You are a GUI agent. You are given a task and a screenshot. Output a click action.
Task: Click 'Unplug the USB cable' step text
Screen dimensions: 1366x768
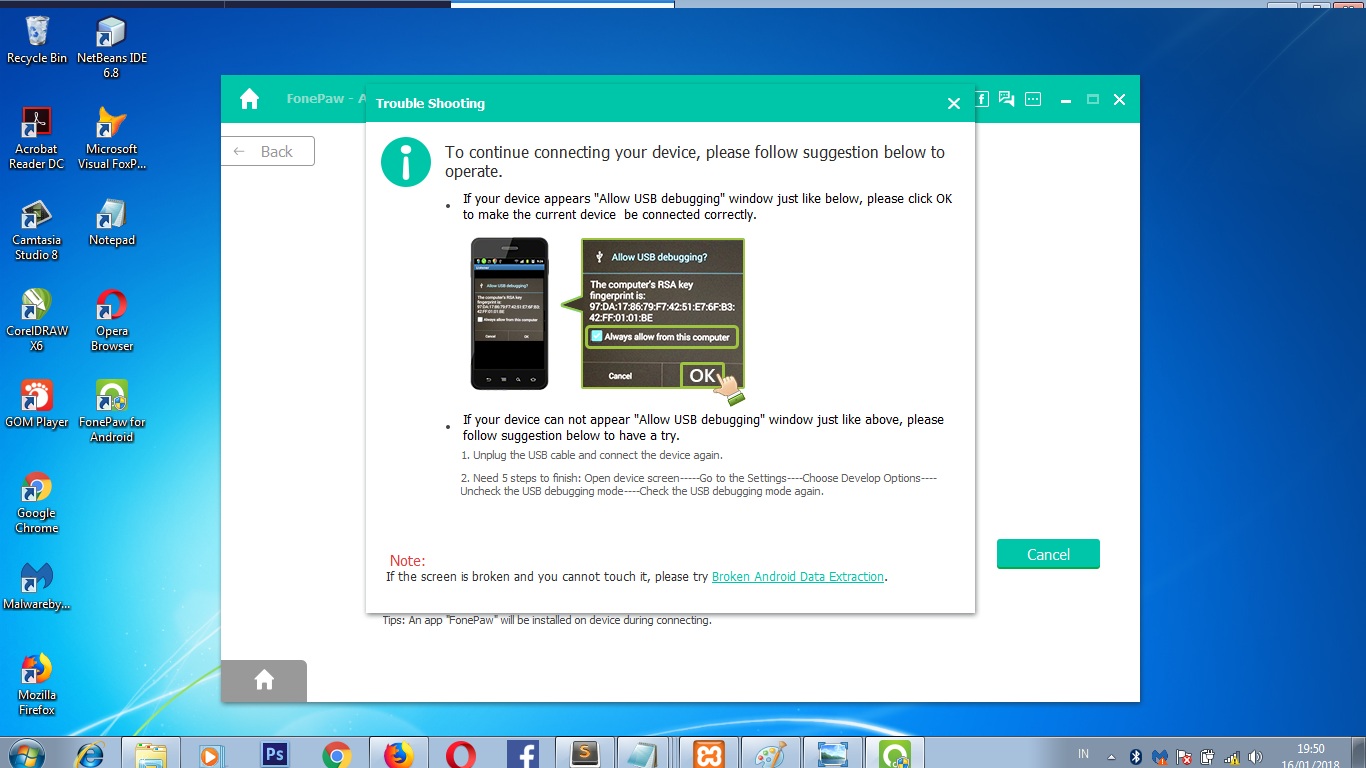point(591,455)
